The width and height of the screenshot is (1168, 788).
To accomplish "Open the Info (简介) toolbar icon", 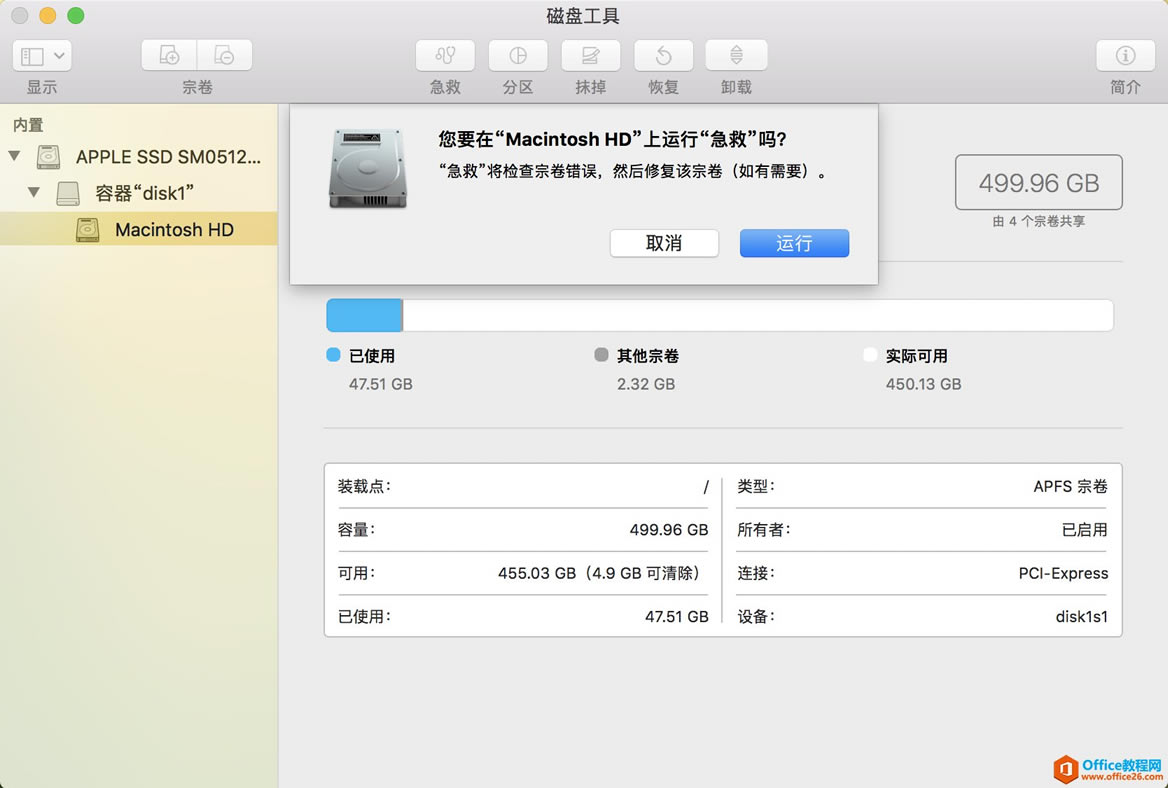I will click(1125, 55).
